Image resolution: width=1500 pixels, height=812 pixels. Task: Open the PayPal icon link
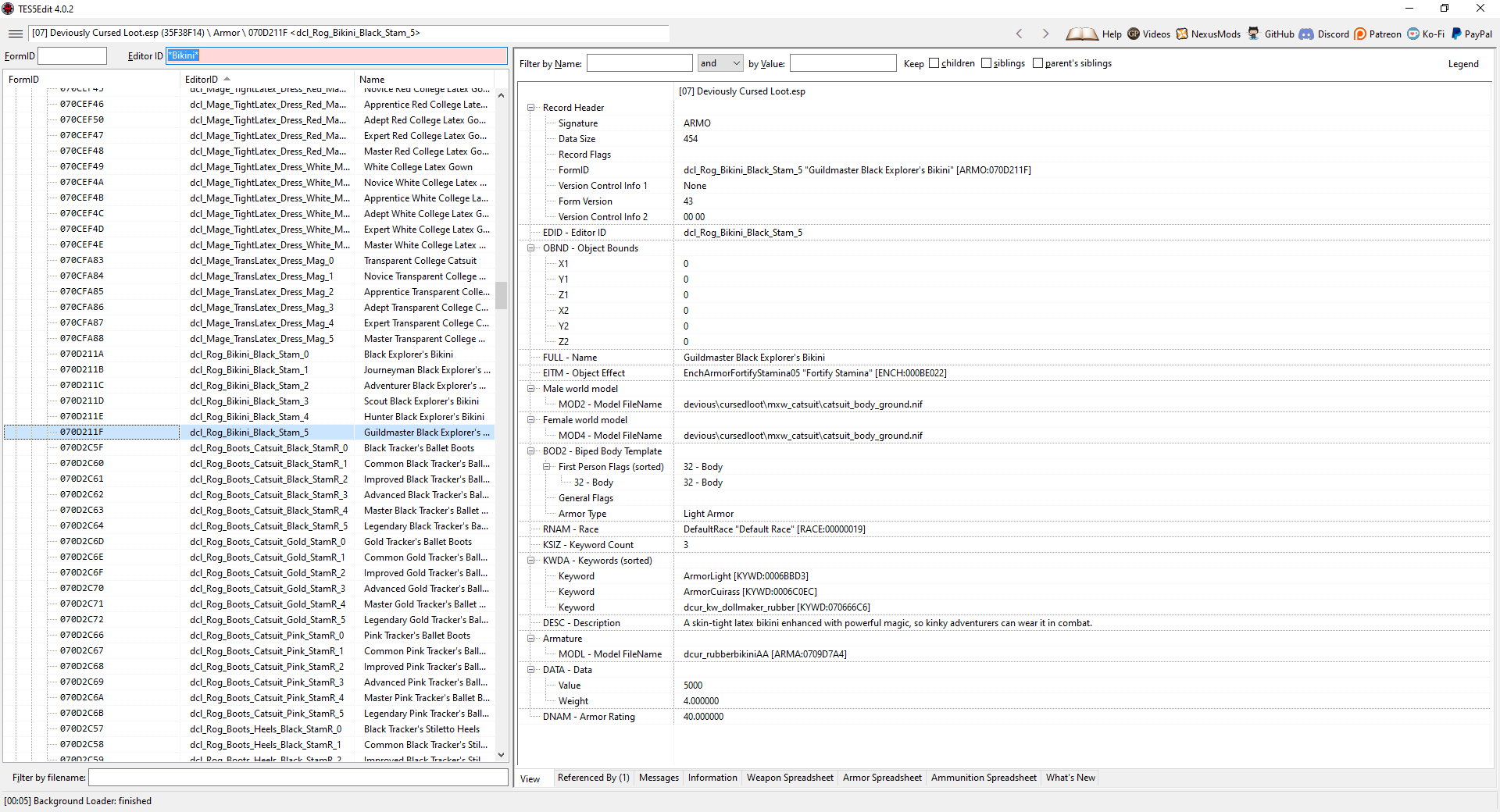[x=1456, y=34]
